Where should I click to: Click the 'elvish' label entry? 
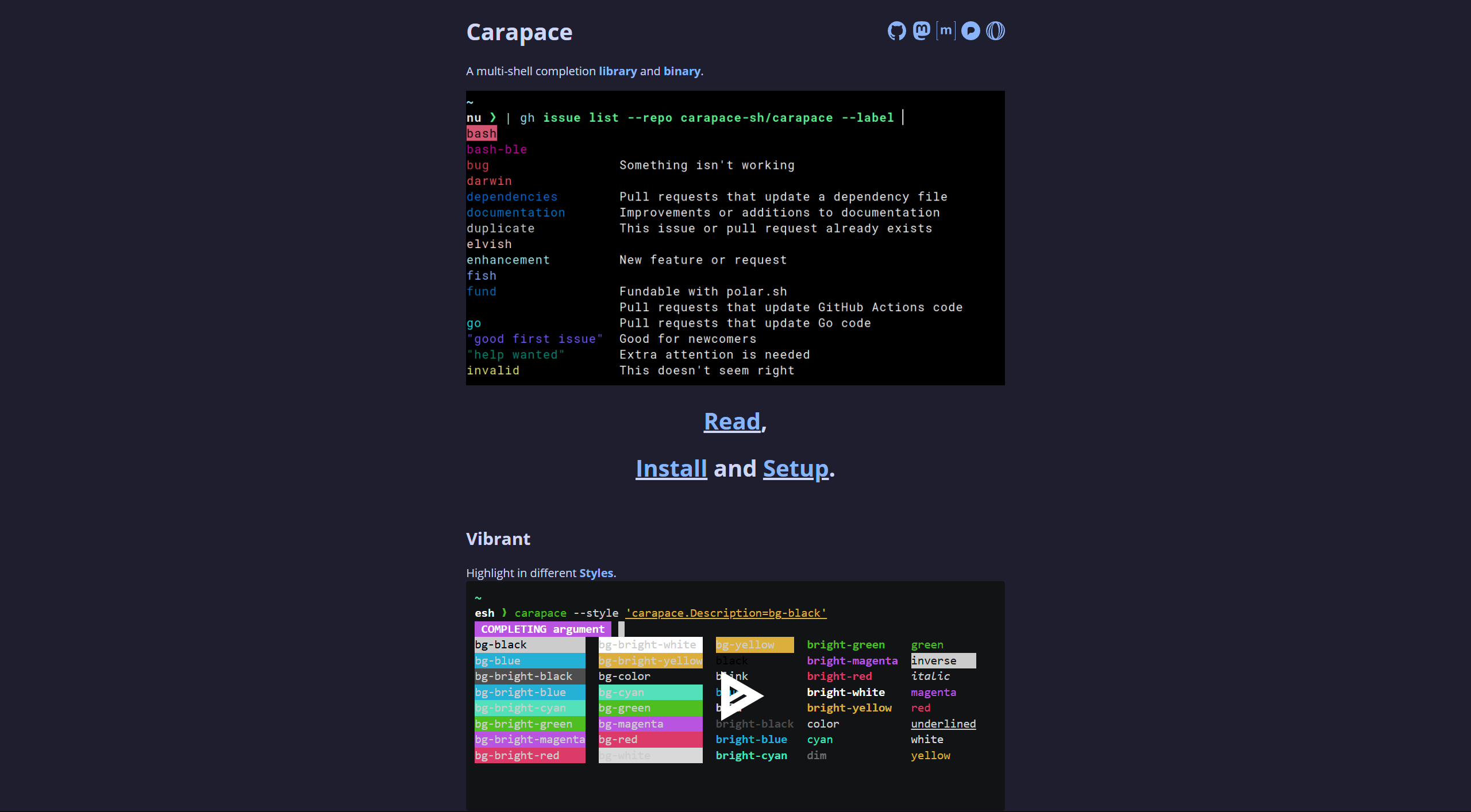tap(489, 244)
